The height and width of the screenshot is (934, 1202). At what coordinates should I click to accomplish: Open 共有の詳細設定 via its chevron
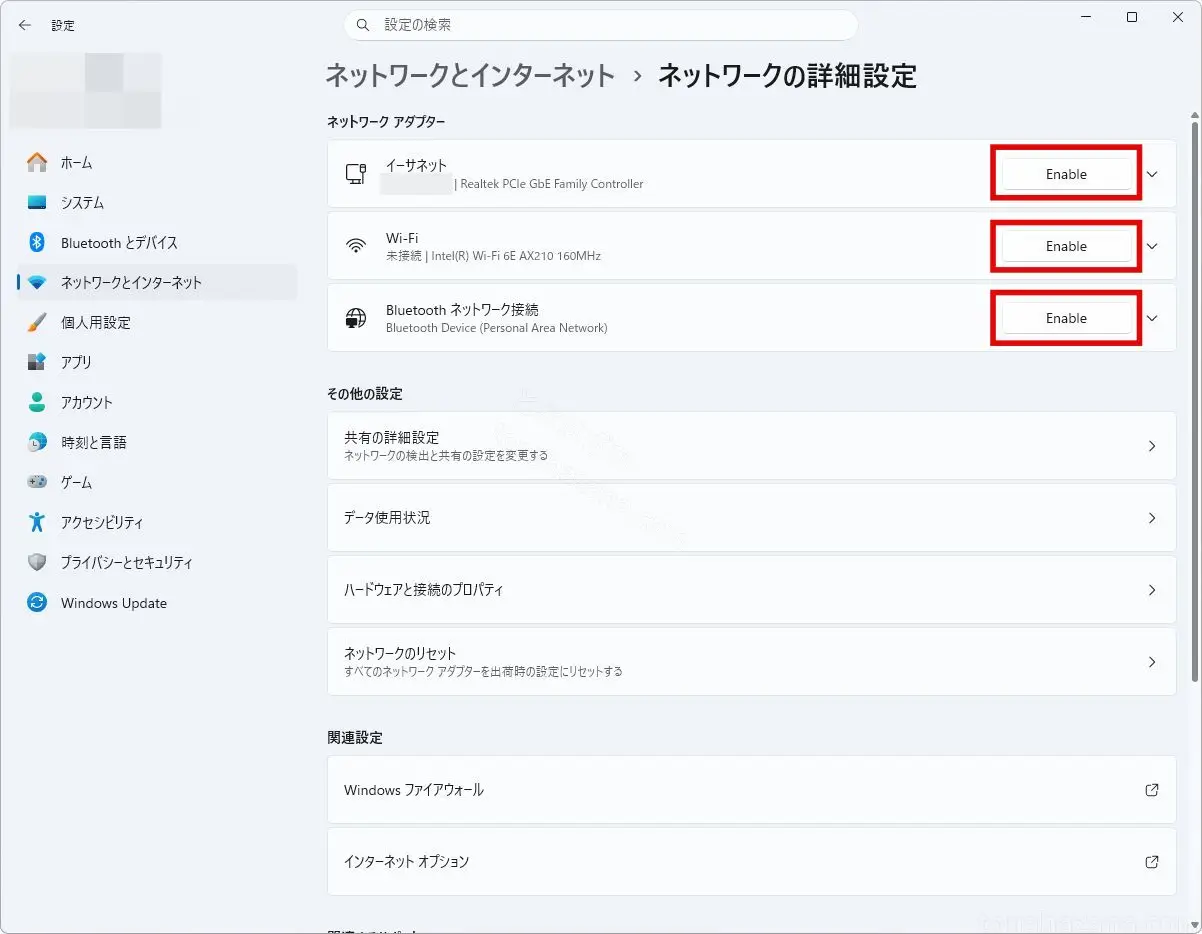[1152, 446]
